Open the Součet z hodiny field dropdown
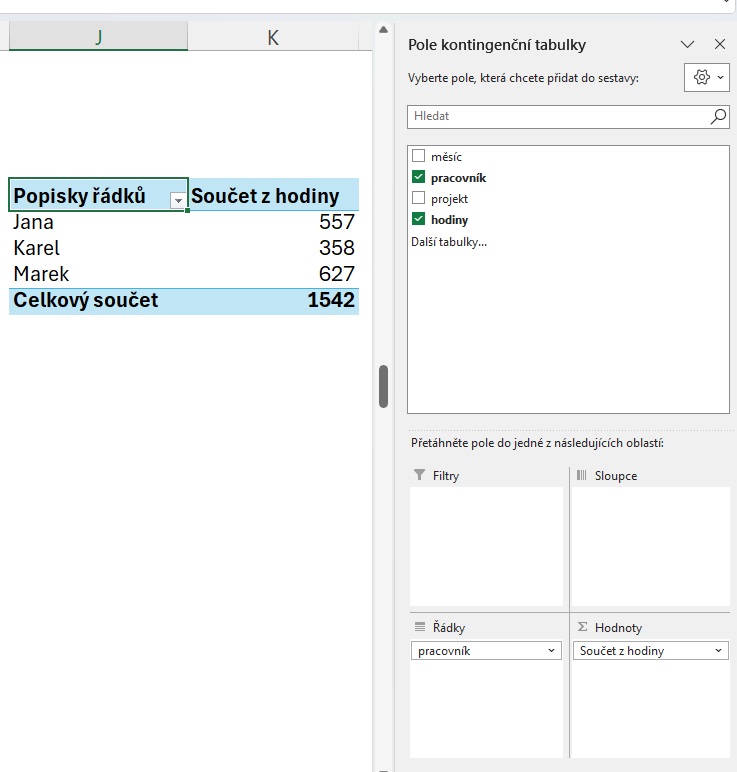This screenshot has width=737, height=772. tap(718, 651)
